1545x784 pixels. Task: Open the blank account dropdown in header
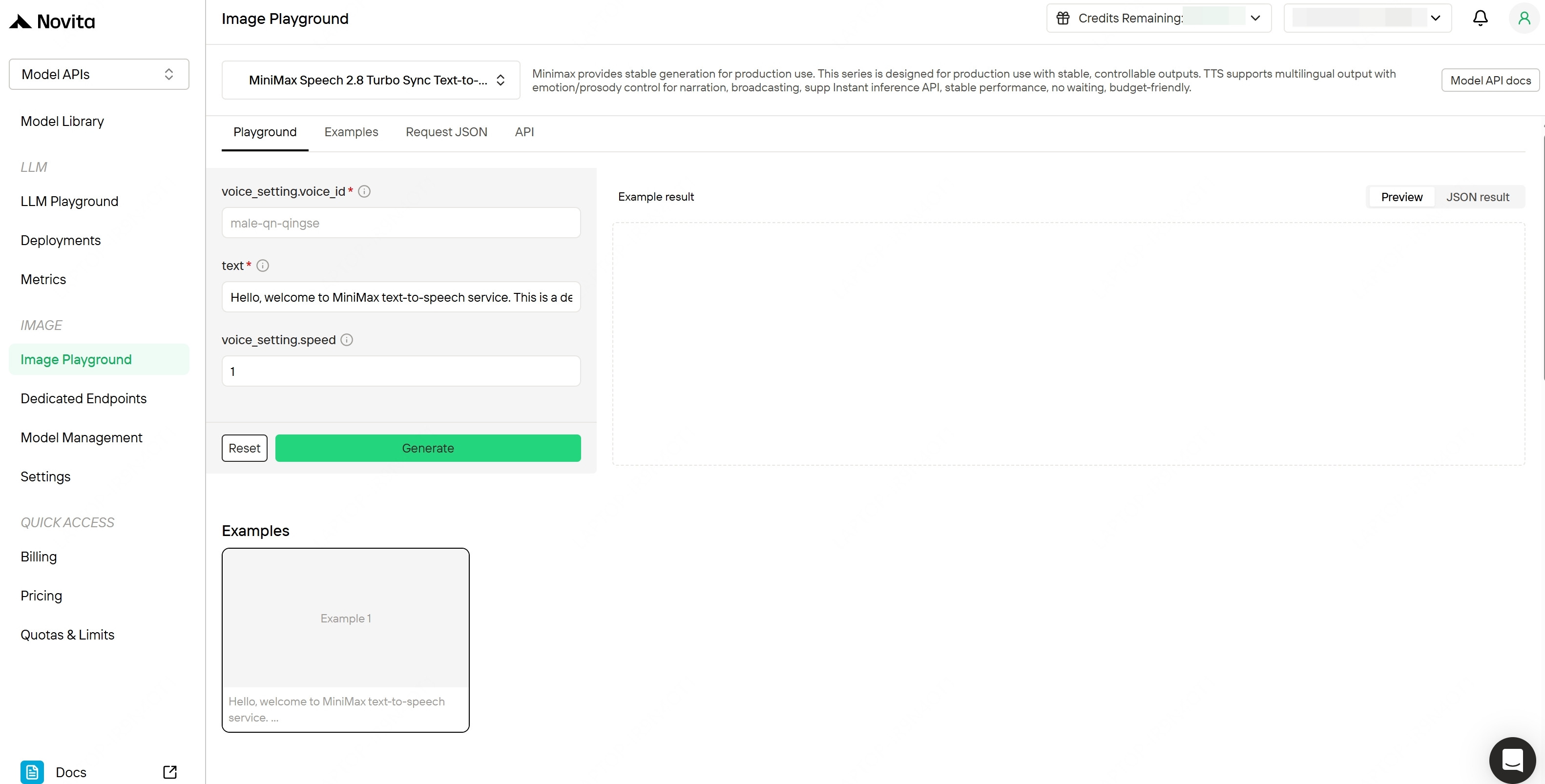pyautogui.click(x=1367, y=18)
